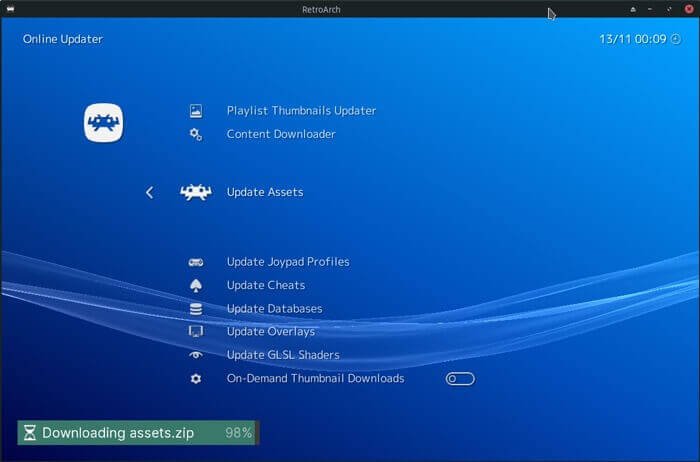700x462 pixels.
Task: Open Playlist Thumbnails Updater entry
Action: (x=301, y=111)
